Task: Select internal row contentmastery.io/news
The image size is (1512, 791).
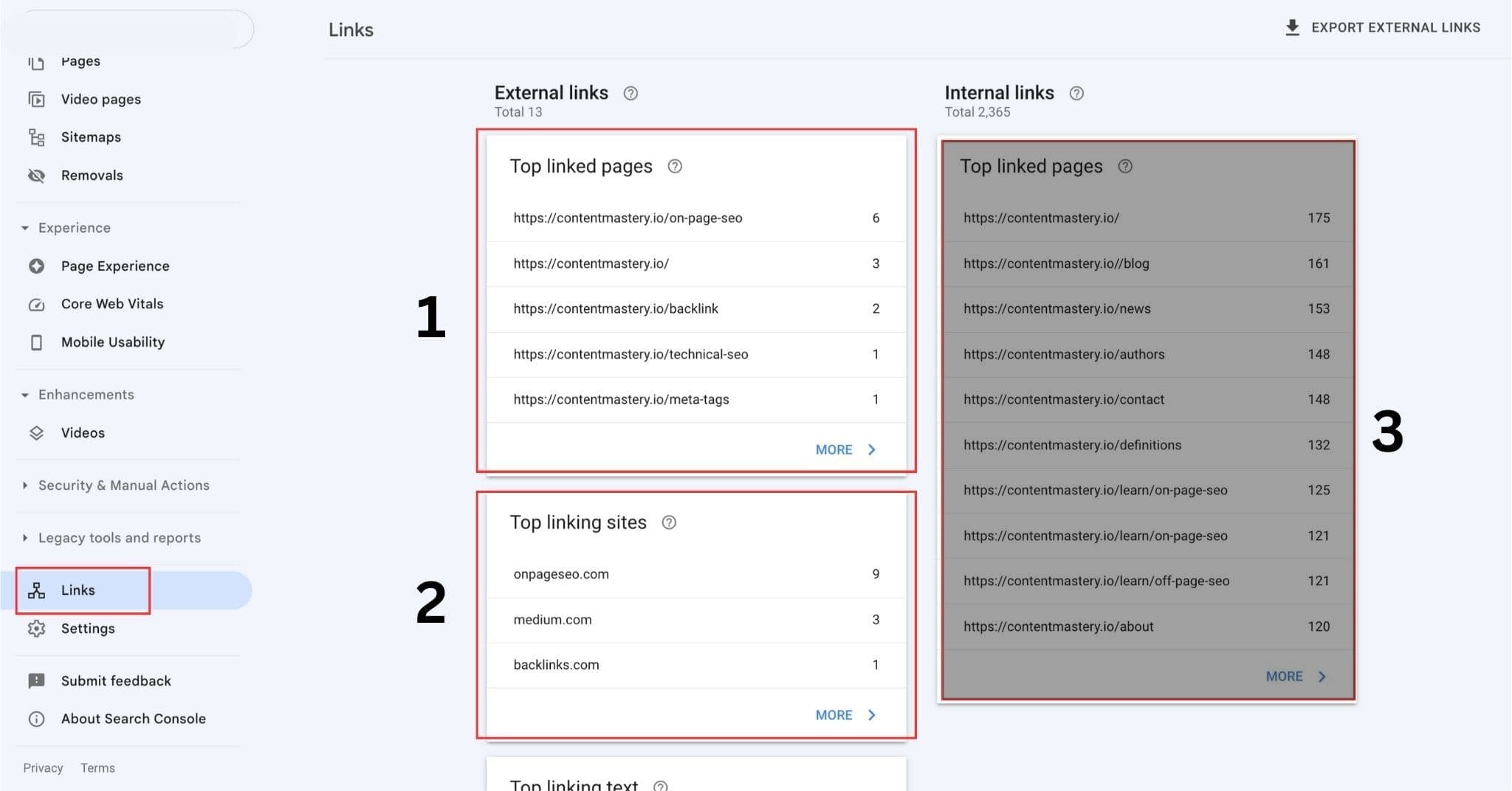Action: point(1147,309)
